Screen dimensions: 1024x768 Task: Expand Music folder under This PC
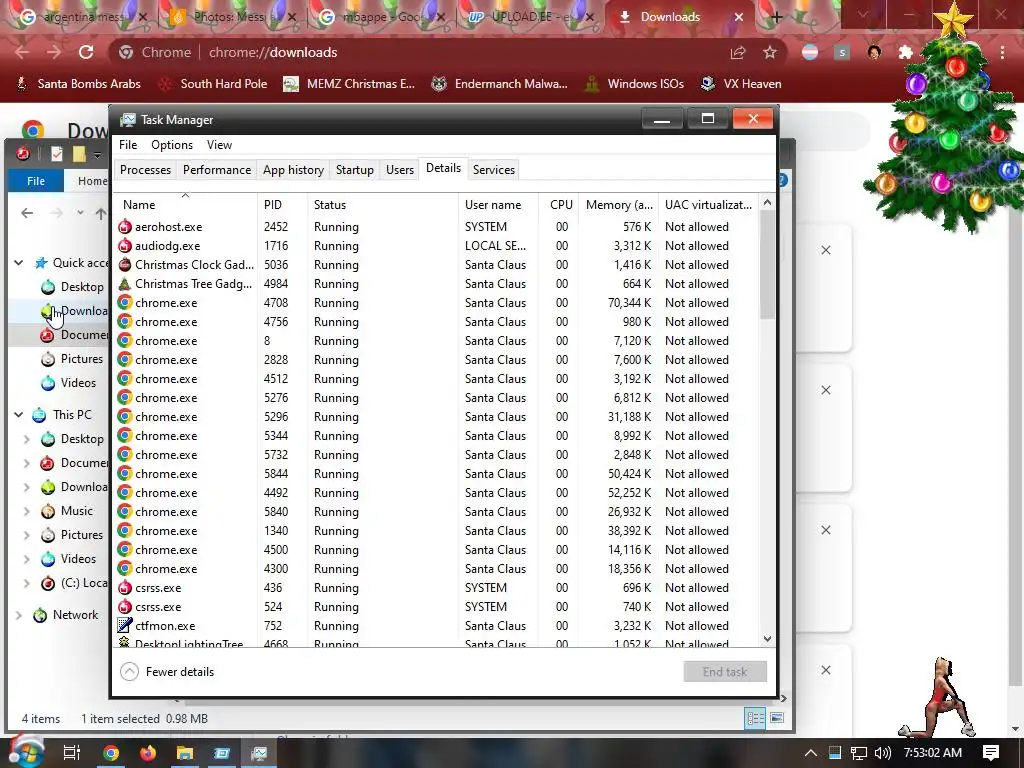tap(27, 511)
